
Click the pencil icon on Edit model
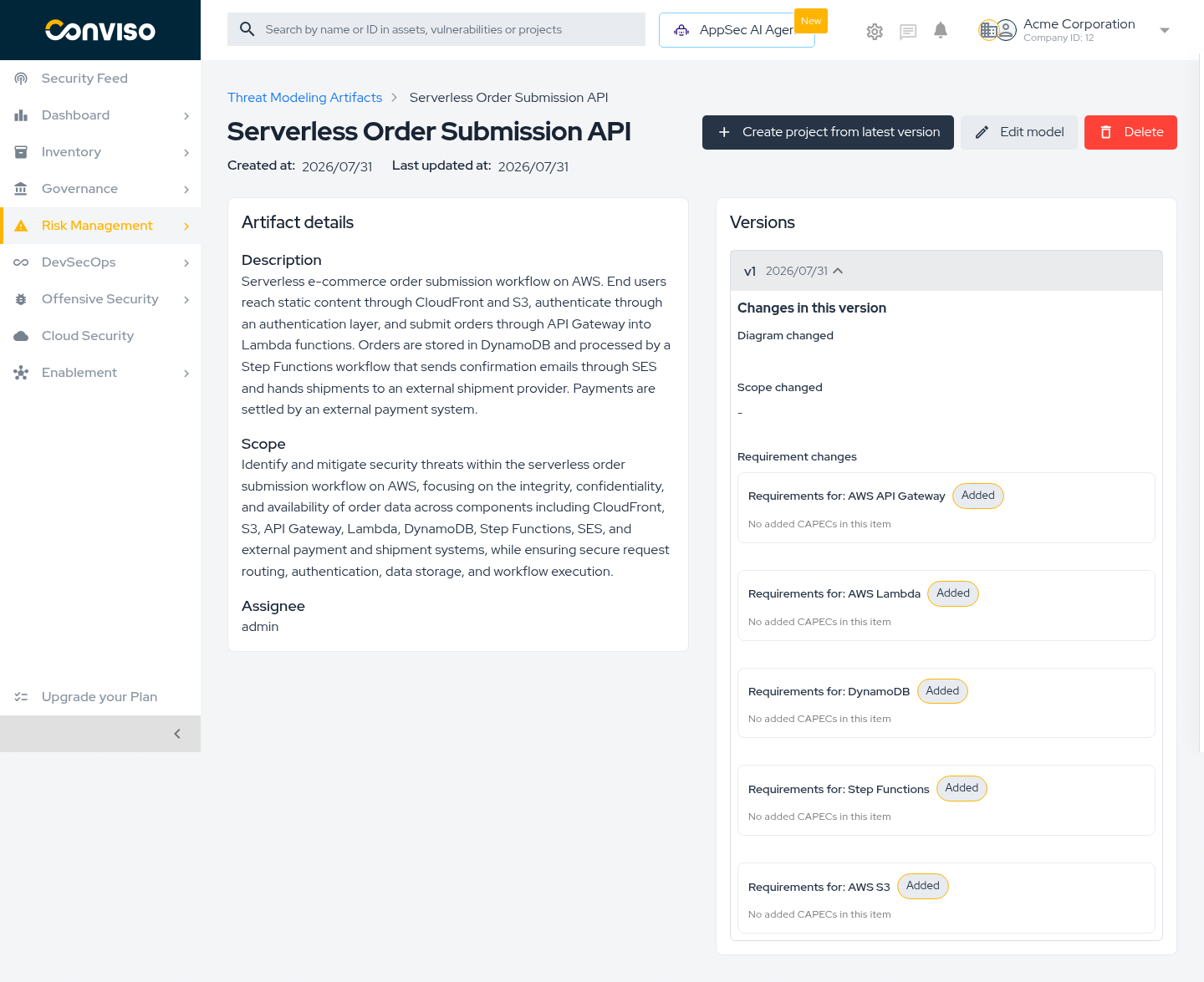pyautogui.click(x=982, y=132)
